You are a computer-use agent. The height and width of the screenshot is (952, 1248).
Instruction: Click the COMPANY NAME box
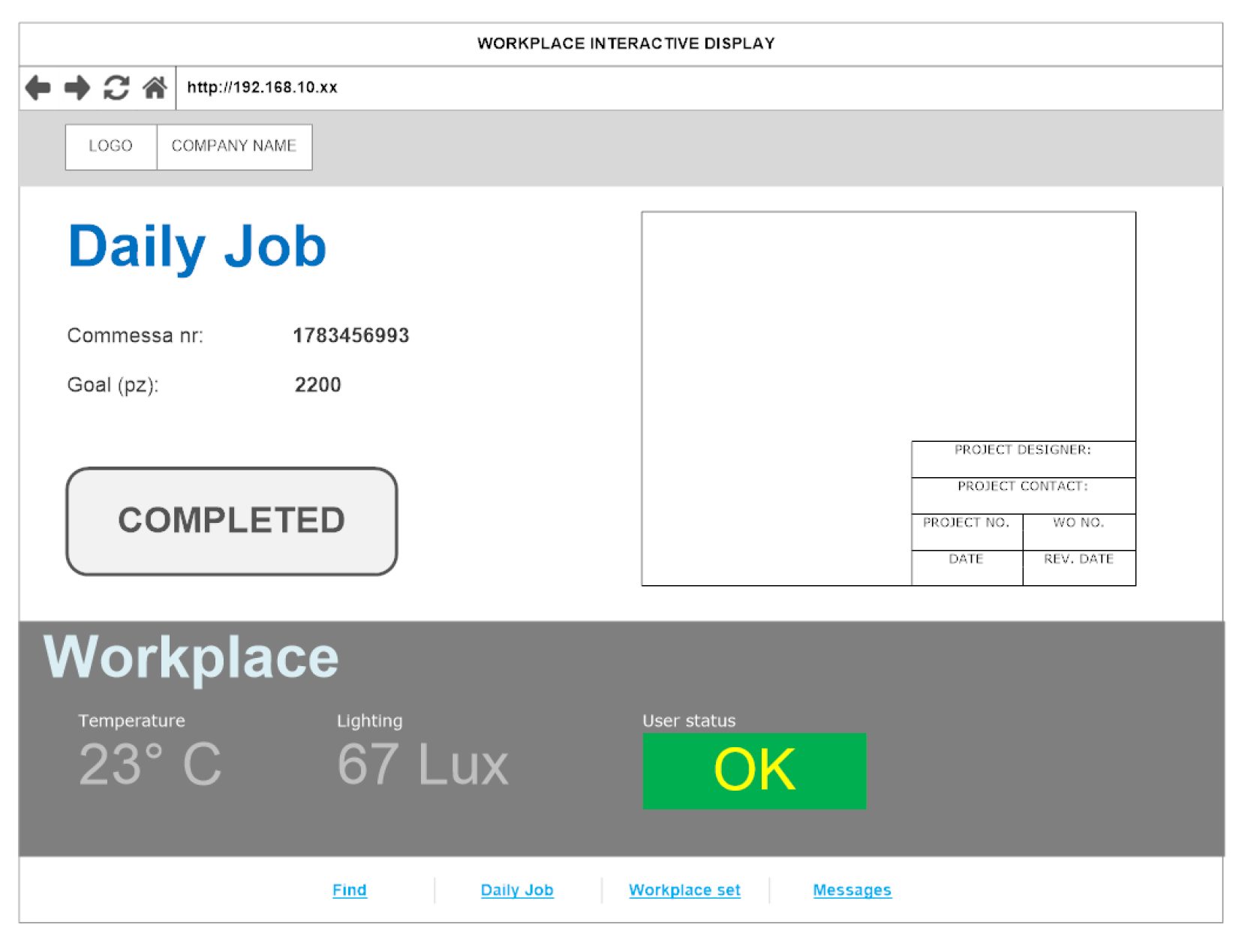[x=234, y=146]
